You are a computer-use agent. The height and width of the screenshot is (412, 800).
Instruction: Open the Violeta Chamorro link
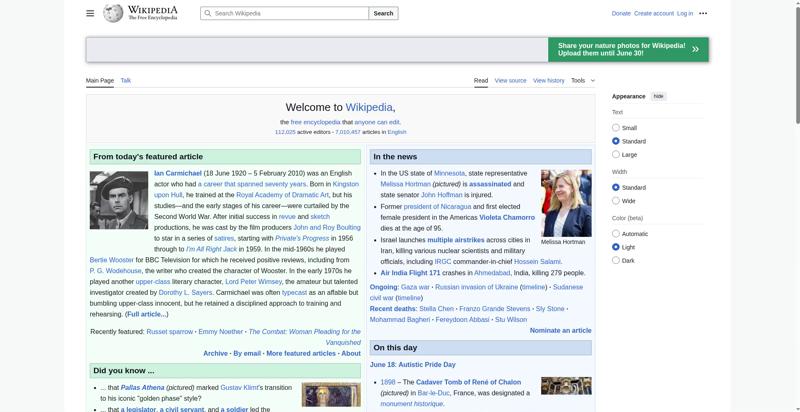[x=507, y=217]
